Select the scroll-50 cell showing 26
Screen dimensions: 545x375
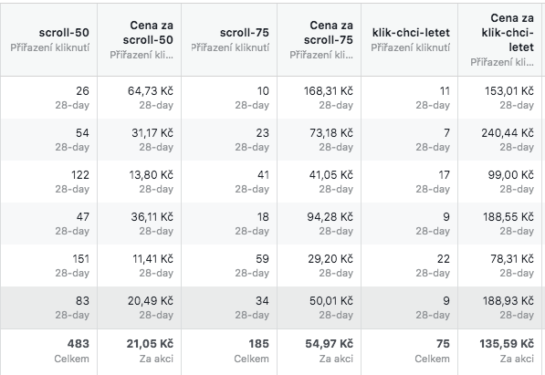(49, 98)
